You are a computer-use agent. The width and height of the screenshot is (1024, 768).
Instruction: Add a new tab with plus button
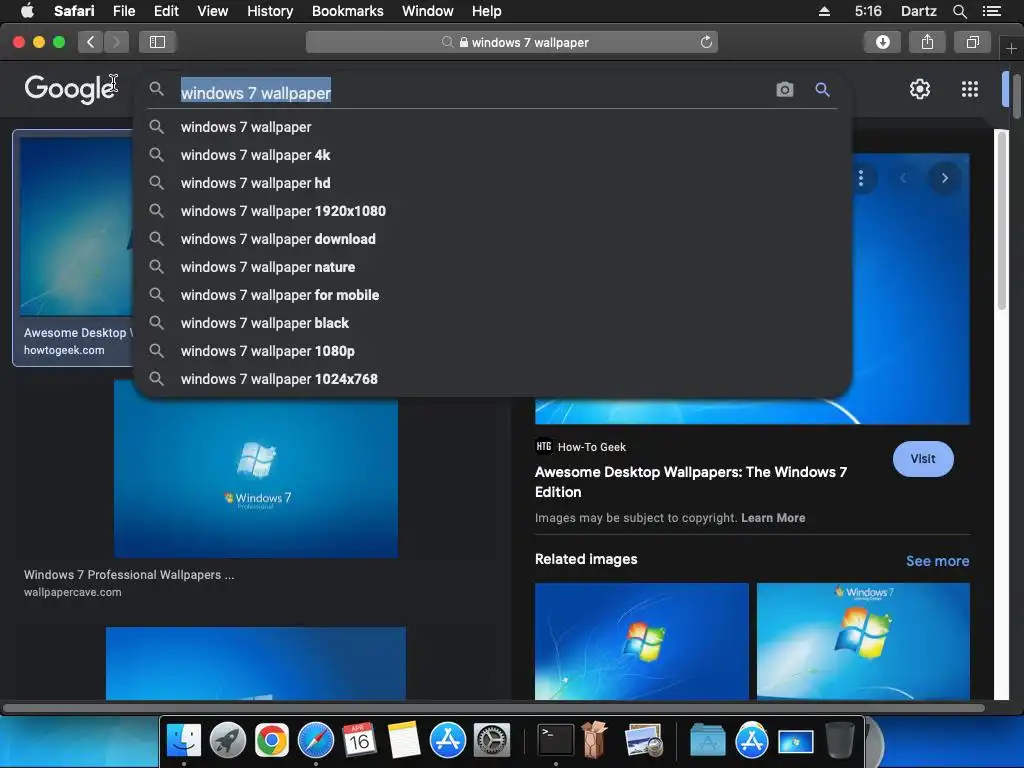pos(1011,48)
